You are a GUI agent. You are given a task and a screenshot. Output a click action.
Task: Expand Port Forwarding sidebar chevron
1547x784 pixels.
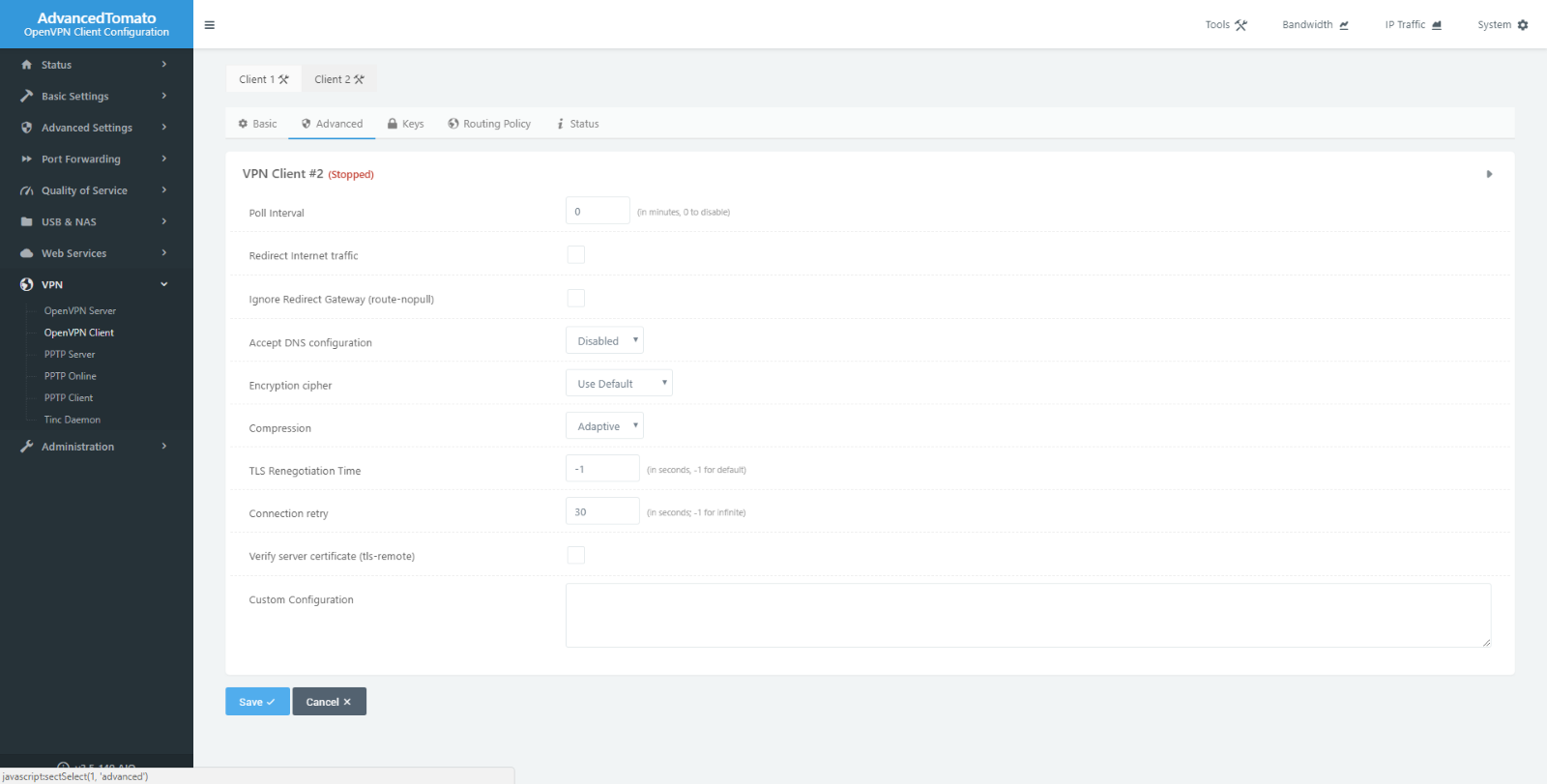click(x=164, y=159)
